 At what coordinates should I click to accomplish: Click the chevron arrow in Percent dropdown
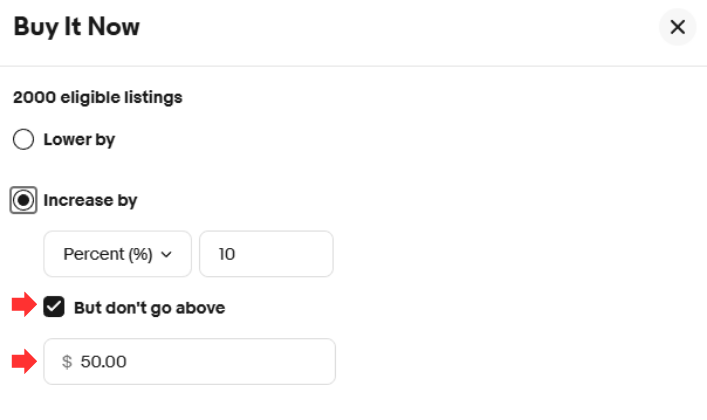pyautogui.click(x=167, y=255)
